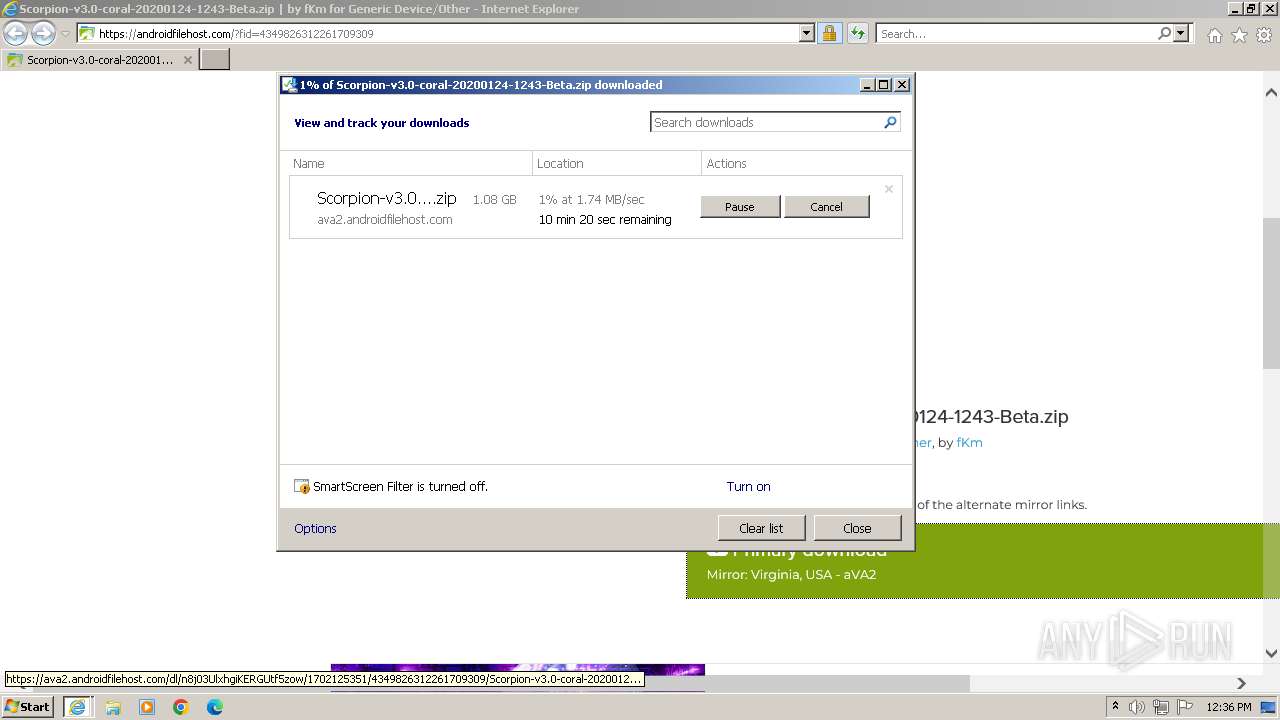Pause the Scorpion zip download
The image size is (1280, 720).
point(740,207)
